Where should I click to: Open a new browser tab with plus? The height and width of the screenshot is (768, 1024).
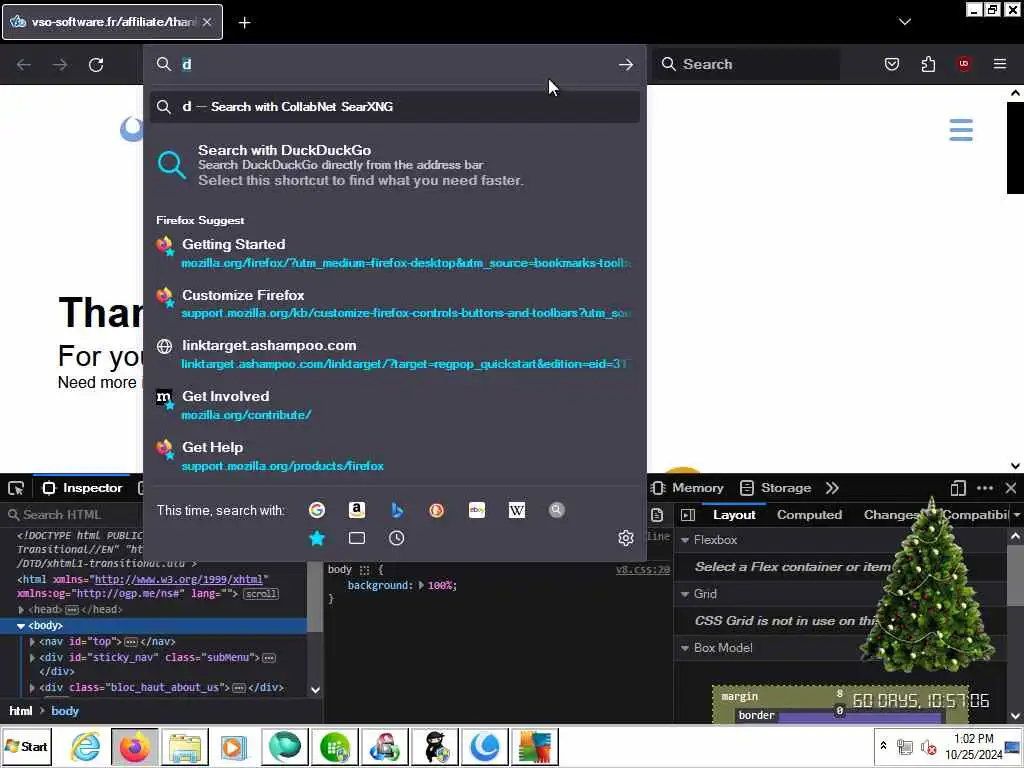click(x=244, y=23)
